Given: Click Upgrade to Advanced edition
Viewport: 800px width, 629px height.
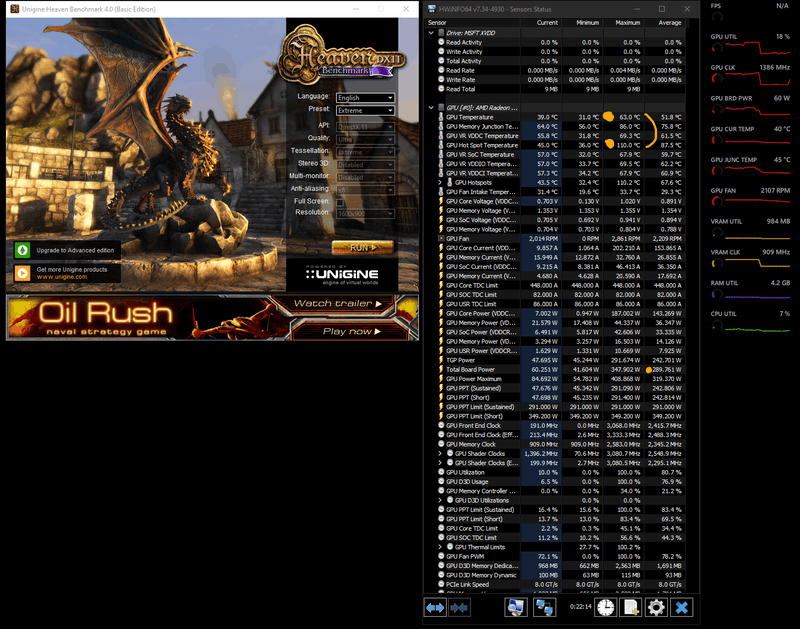Looking at the screenshot, I should tap(75, 250).
